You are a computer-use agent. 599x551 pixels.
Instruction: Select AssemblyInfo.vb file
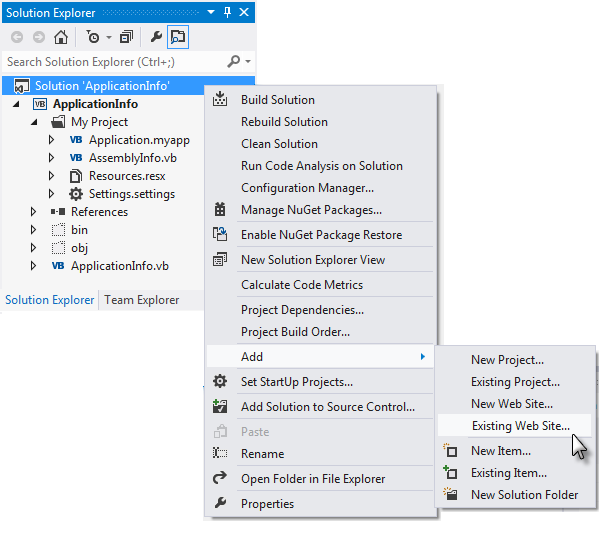pyautogui.click(x=133, y=158)
